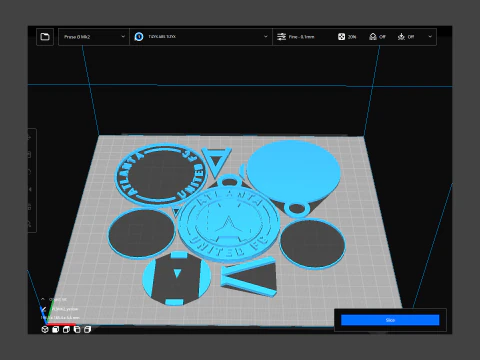Open the file folder icon
The width and height of the screenshot is (480, 360).
click(45, 37)
